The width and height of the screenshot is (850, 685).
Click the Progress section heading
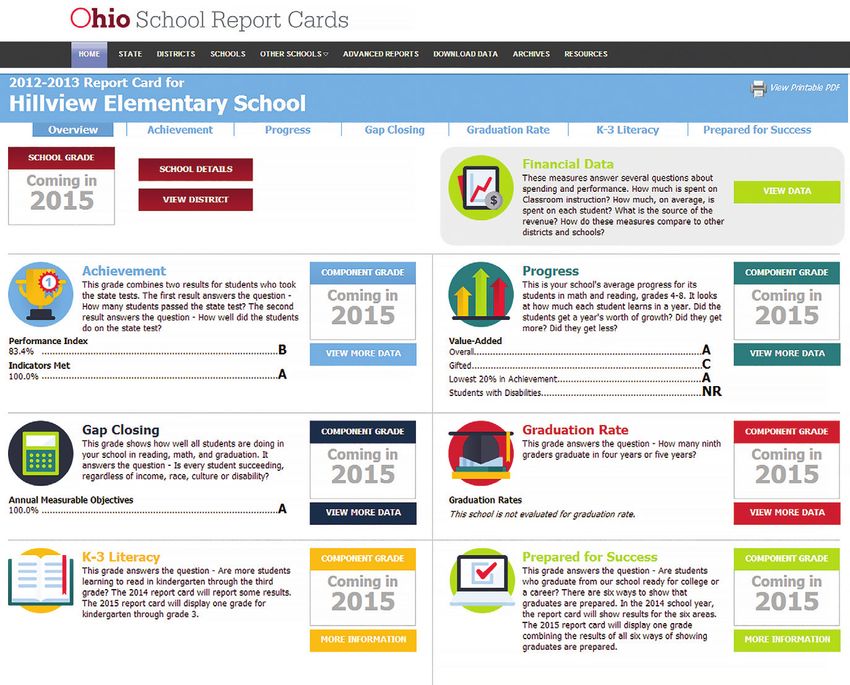coord(550,271)
